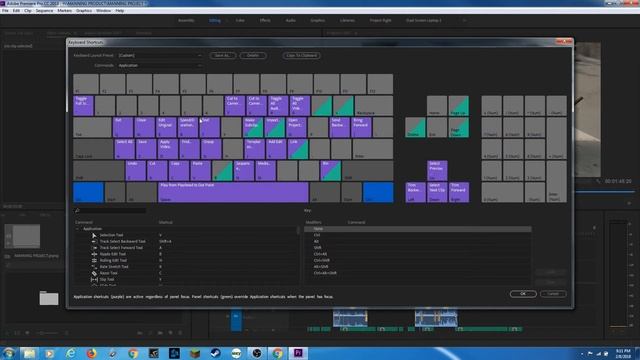Click the clock in the system tray

pyautogui.click(x=623, y=353)
